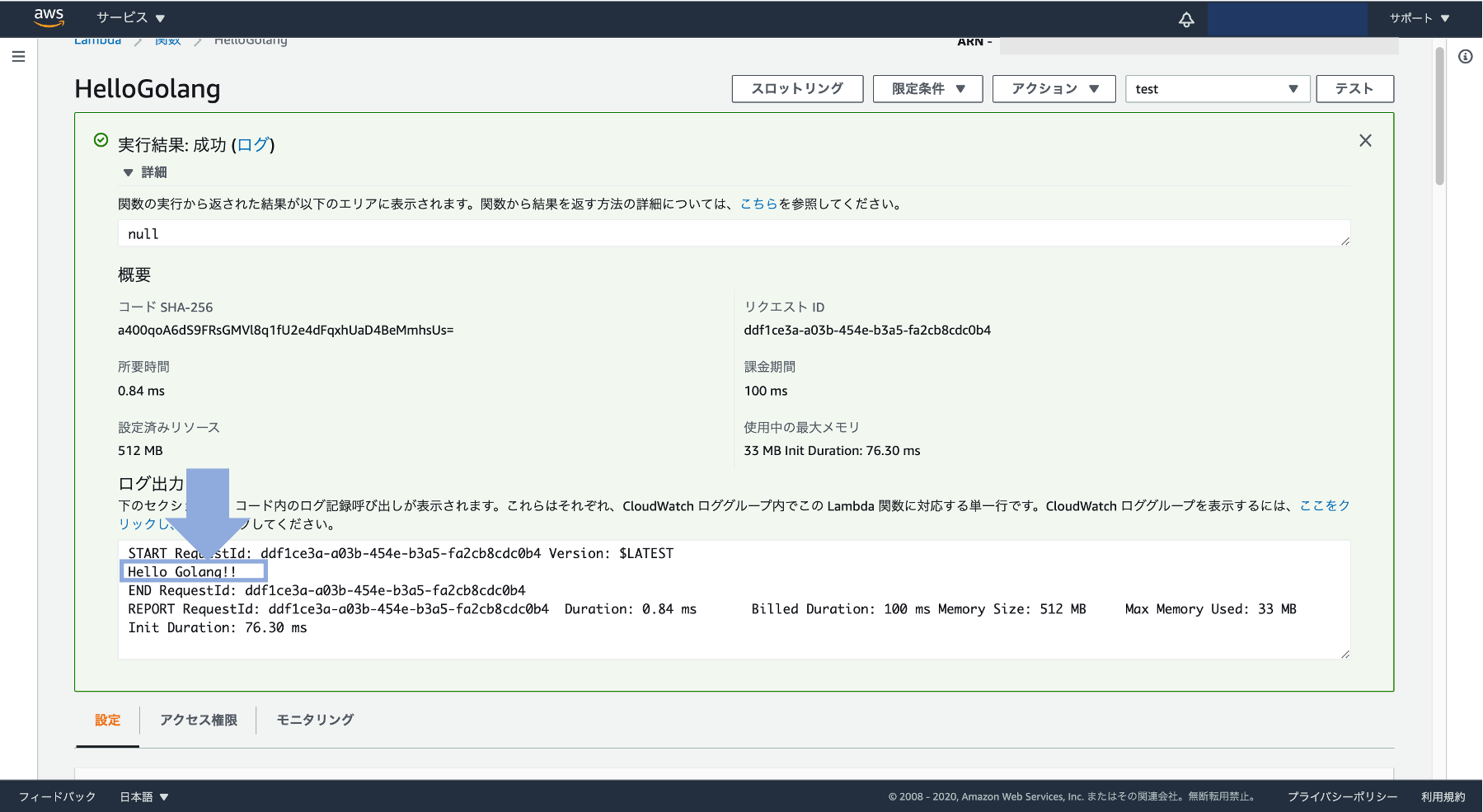The height and width of the screenshot is (812, 1483).
Task: Grab the log output resize handle
Action: point(1345,654)
